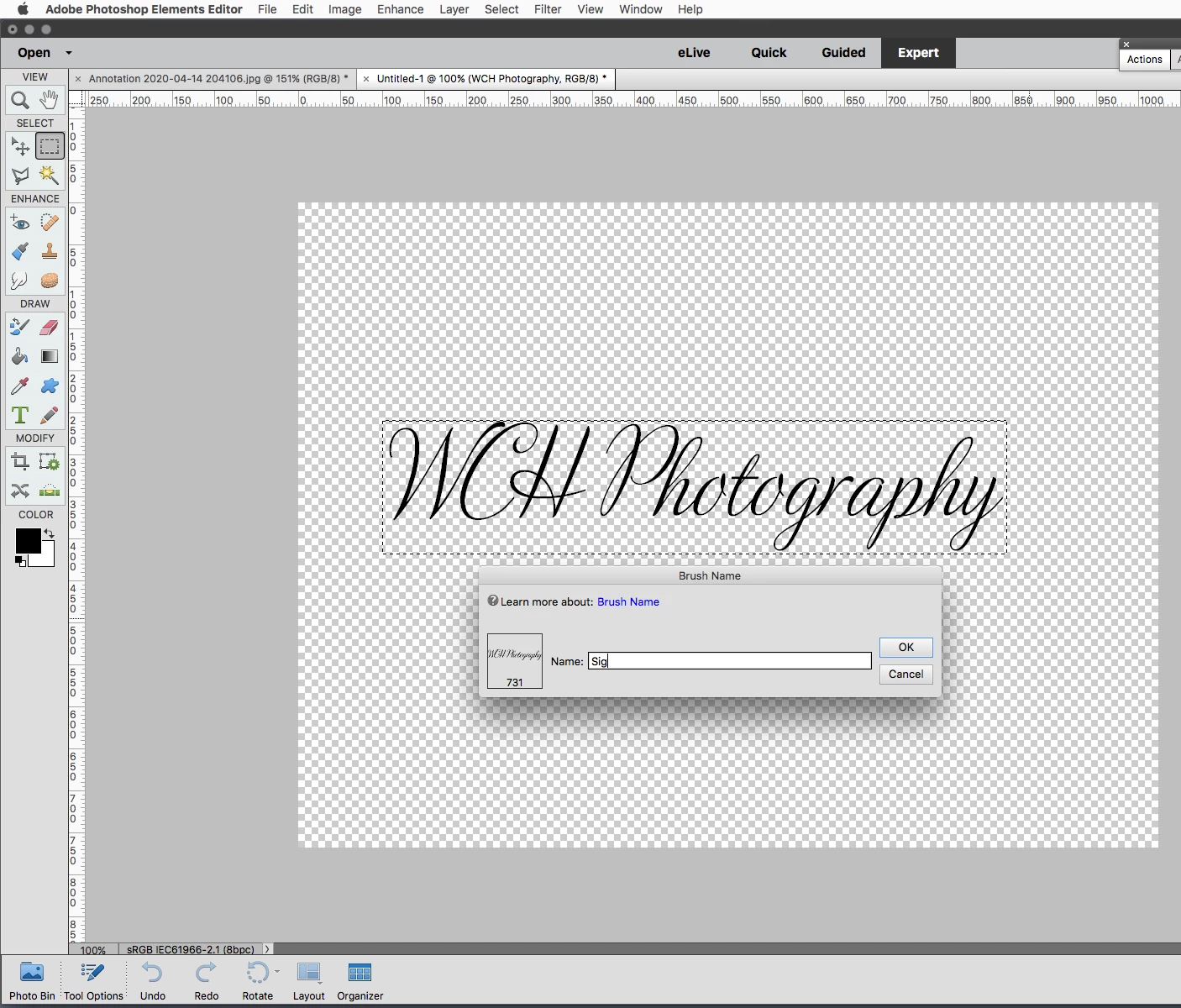Open the Enhance menu
The image size is (1181, 1008).
[400, 9]
